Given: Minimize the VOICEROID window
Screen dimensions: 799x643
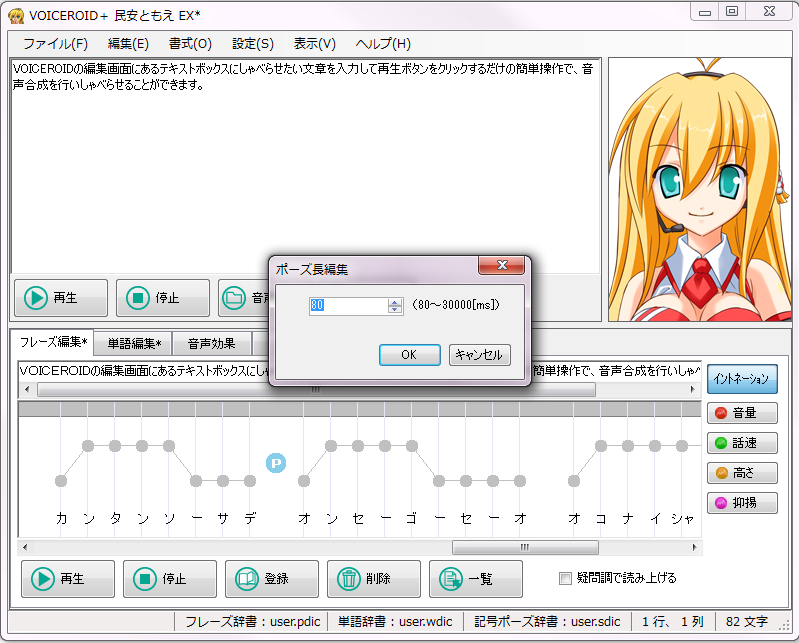Looking at the screenshot, I should [x=705, y=11].
